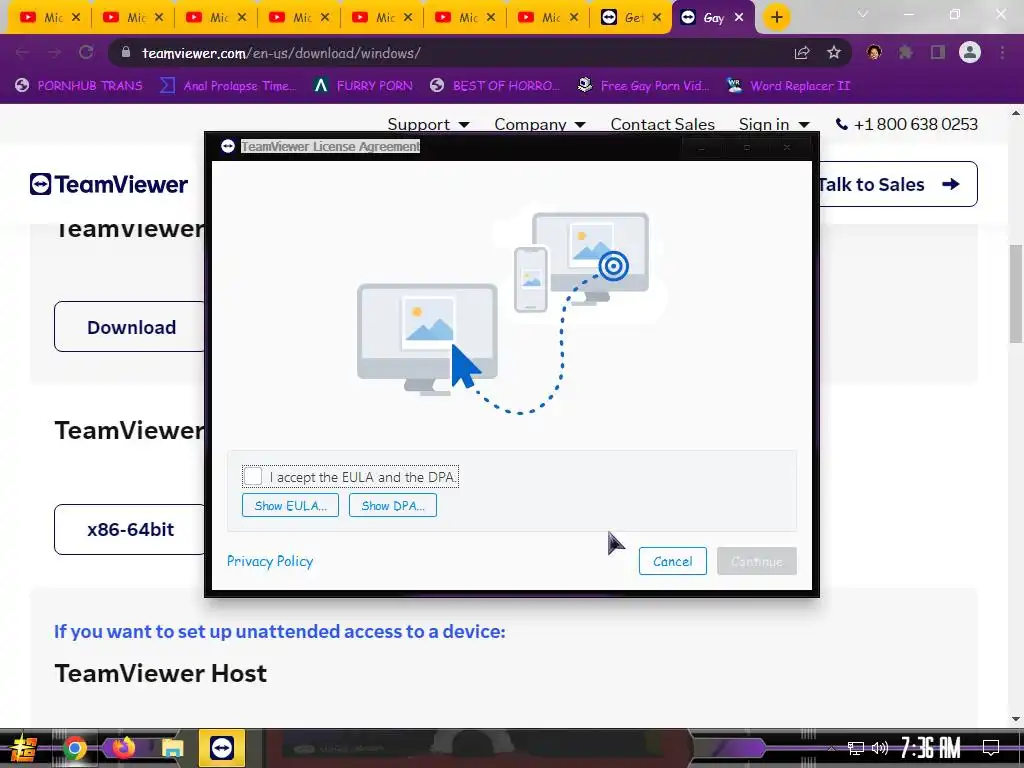Open the Show EULA button

click(290, 505)
